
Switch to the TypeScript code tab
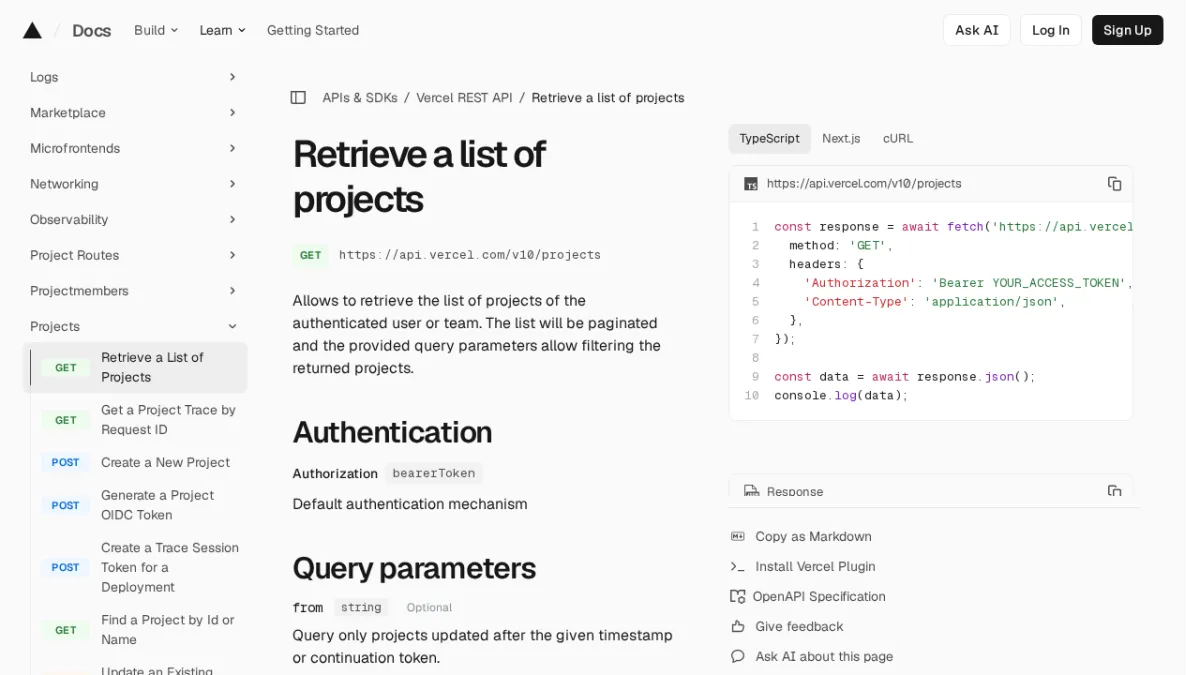[x=769, y=138]
